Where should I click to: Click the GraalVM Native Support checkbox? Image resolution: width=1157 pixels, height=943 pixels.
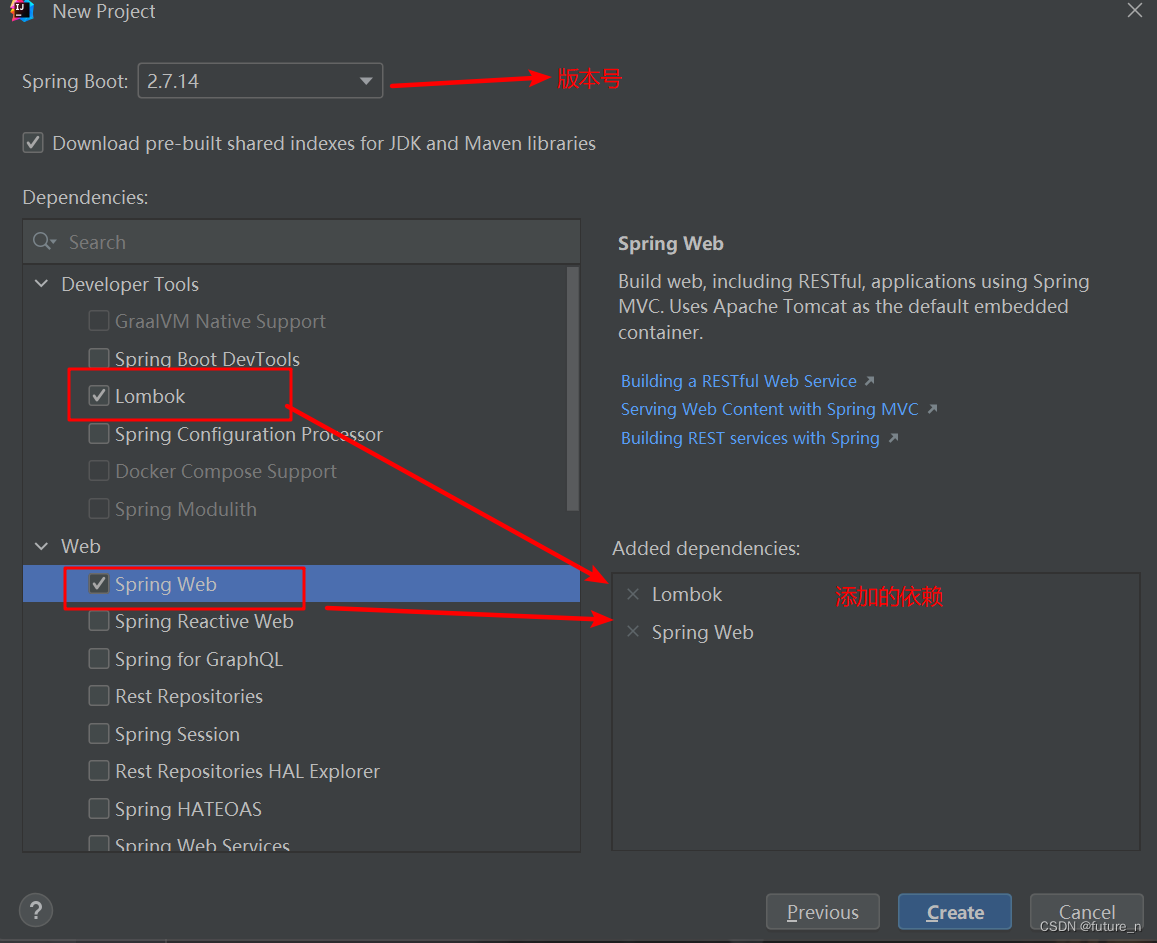coord(99,321)
